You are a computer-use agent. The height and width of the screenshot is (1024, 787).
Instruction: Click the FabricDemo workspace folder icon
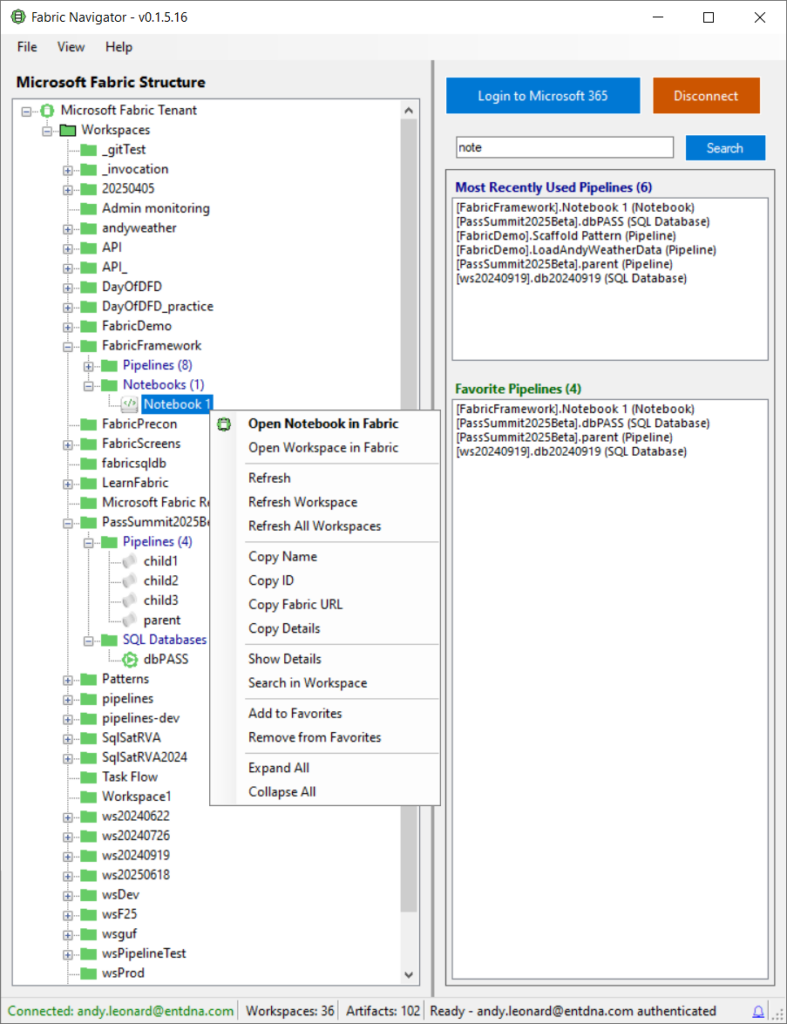tap(88, 326)
